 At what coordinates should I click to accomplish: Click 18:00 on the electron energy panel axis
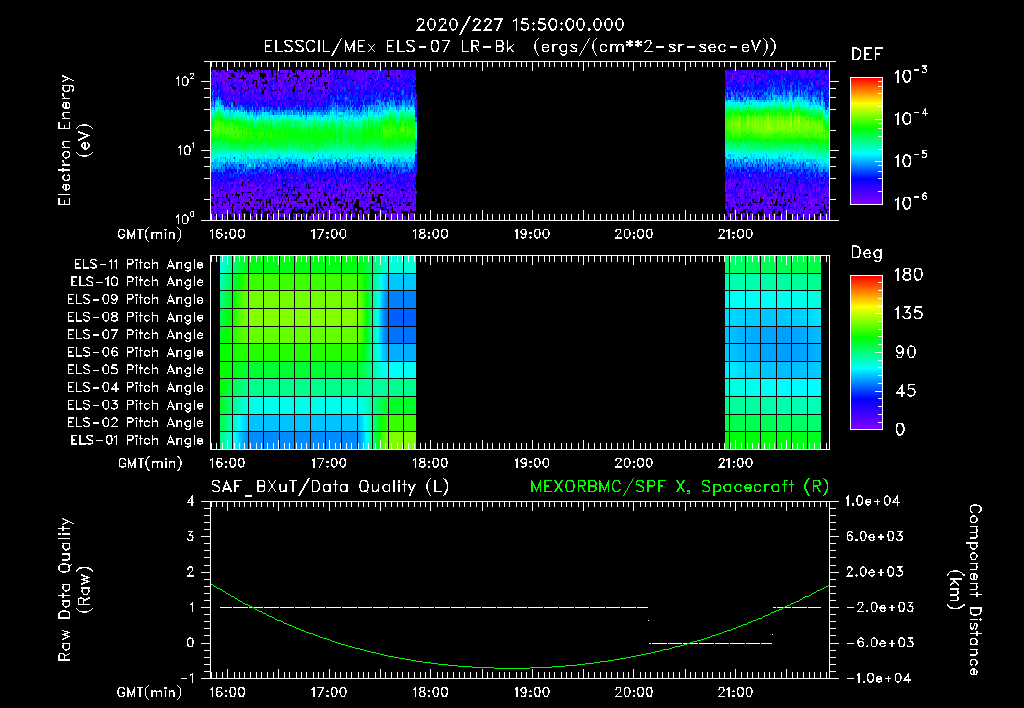[x=430, y=234]
